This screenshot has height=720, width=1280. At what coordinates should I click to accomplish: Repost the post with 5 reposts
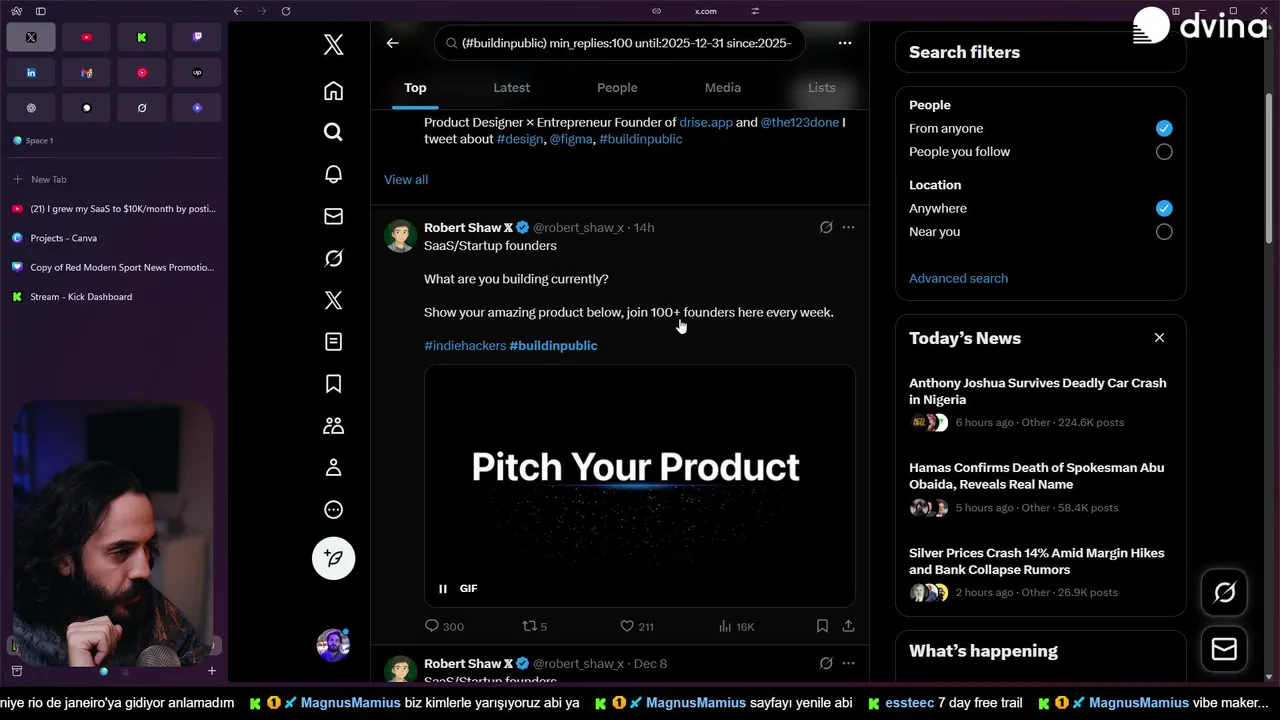pyautogui.click(x=535, y=626)
